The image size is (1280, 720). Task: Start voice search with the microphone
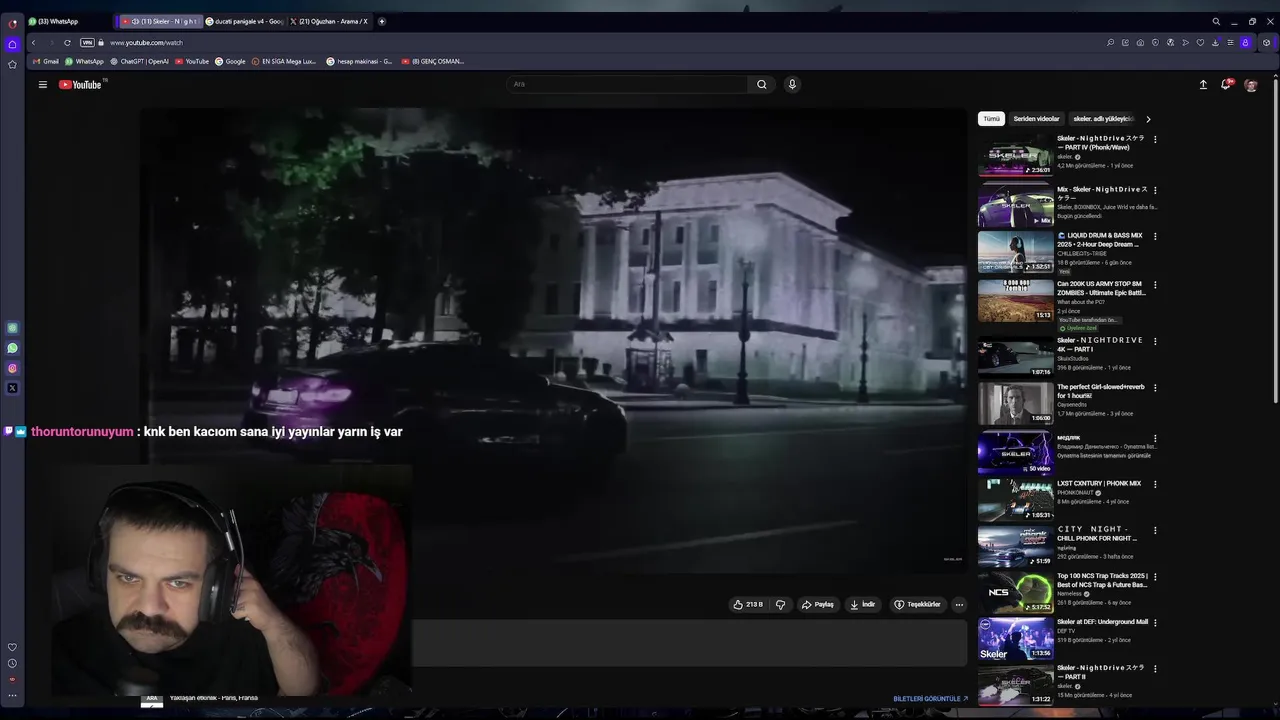click(792, 85)
